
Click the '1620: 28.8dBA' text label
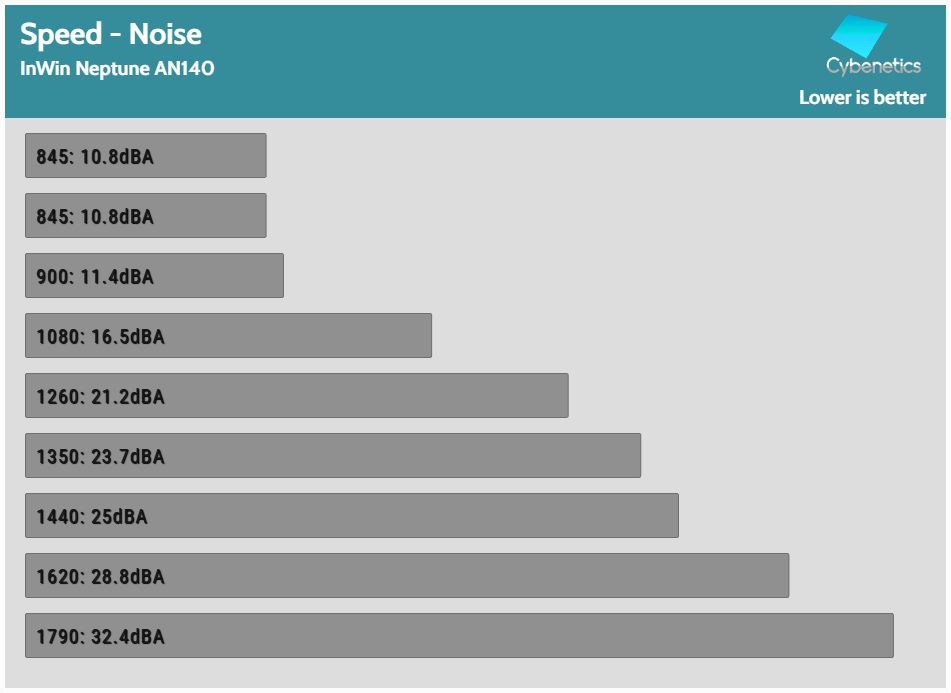coord(100,577)
